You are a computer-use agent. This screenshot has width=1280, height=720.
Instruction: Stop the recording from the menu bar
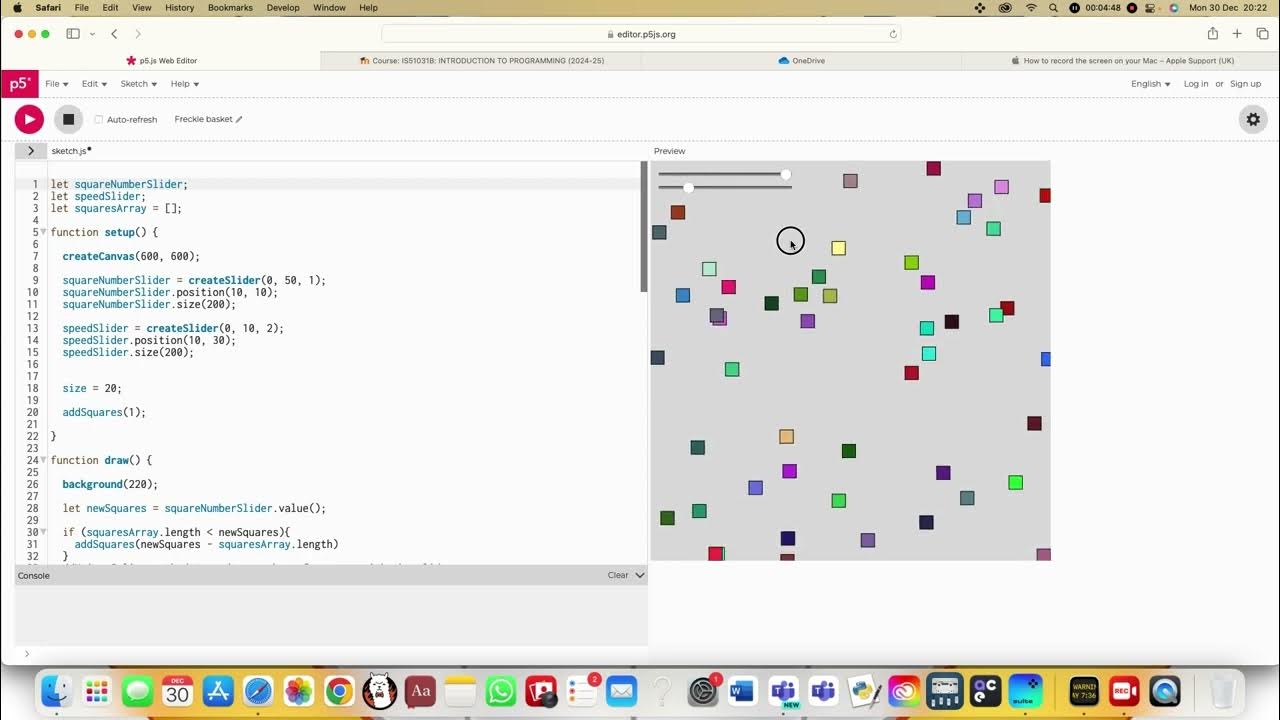click(1132, 7)
